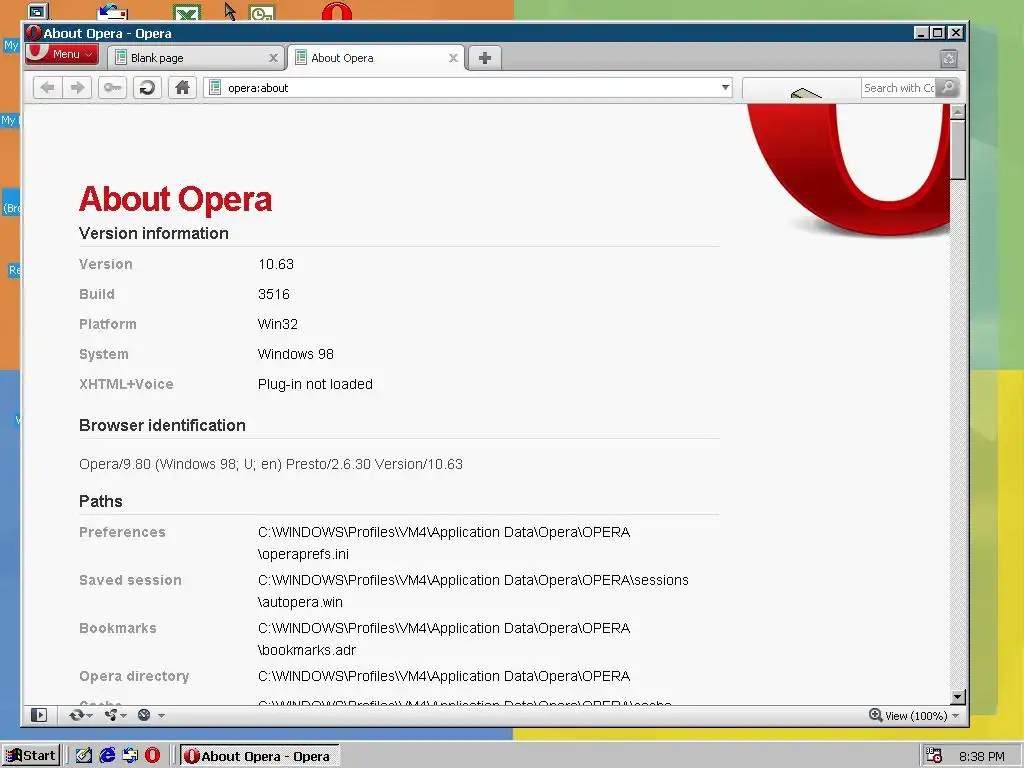This screenshot has width=1024, height=768.
Task: Click the Preferences path label
Action: click(x=122, y=532)
